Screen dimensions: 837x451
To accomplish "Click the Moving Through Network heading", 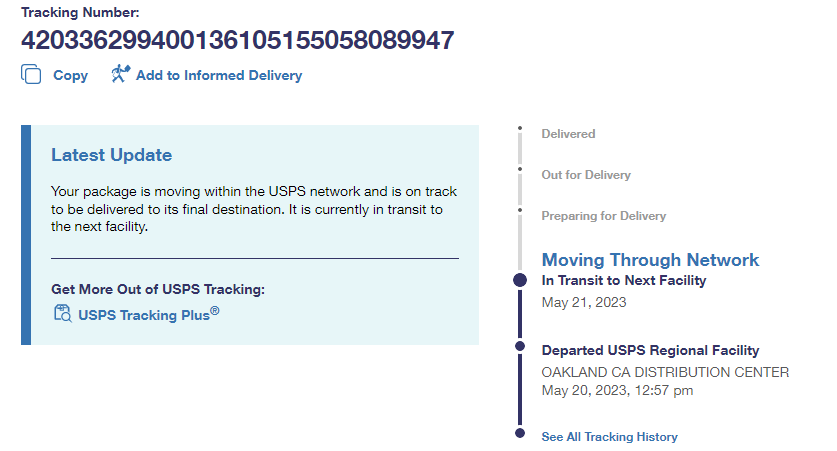I will (x=650, y=260).
